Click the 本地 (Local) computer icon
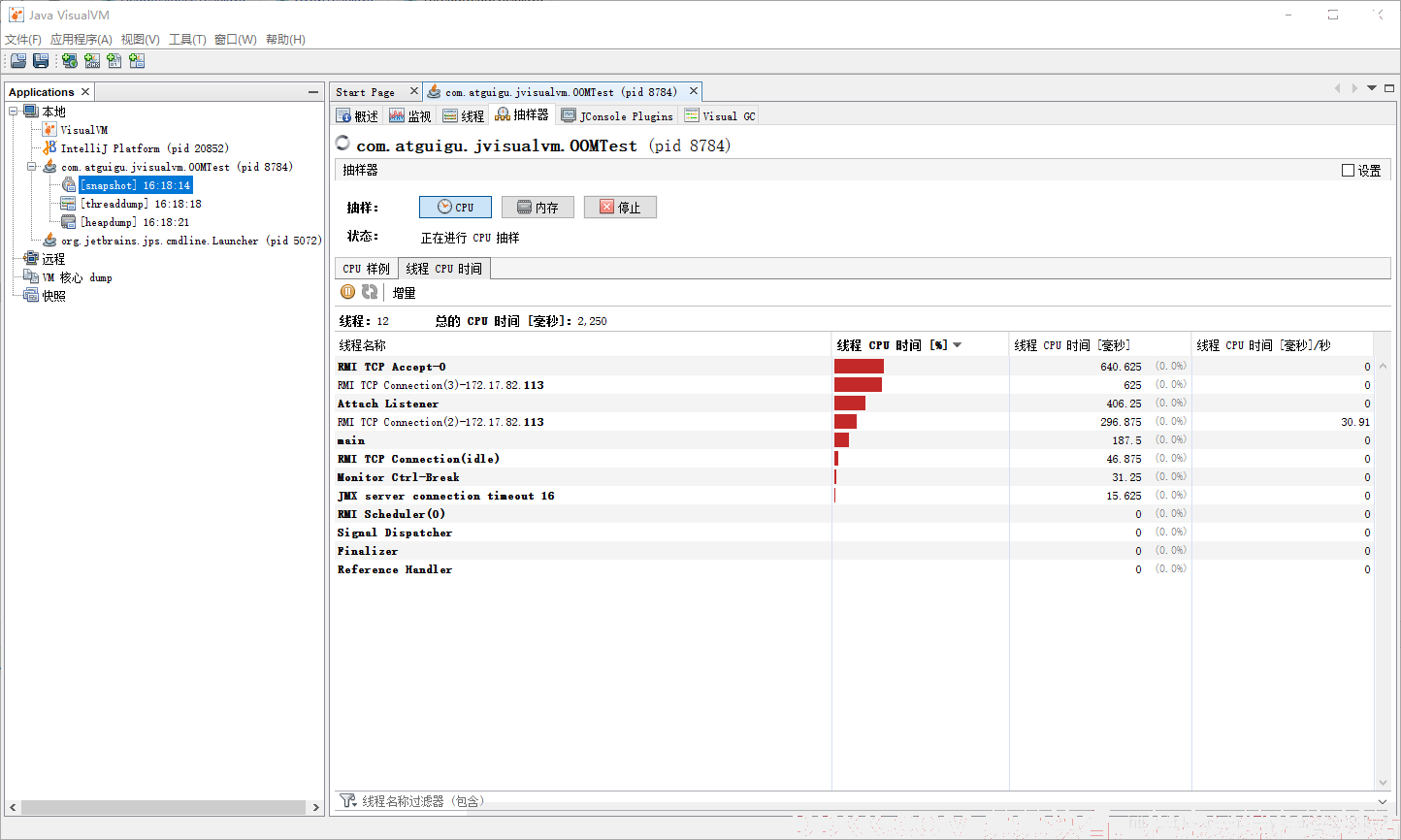 pos(31,111)
